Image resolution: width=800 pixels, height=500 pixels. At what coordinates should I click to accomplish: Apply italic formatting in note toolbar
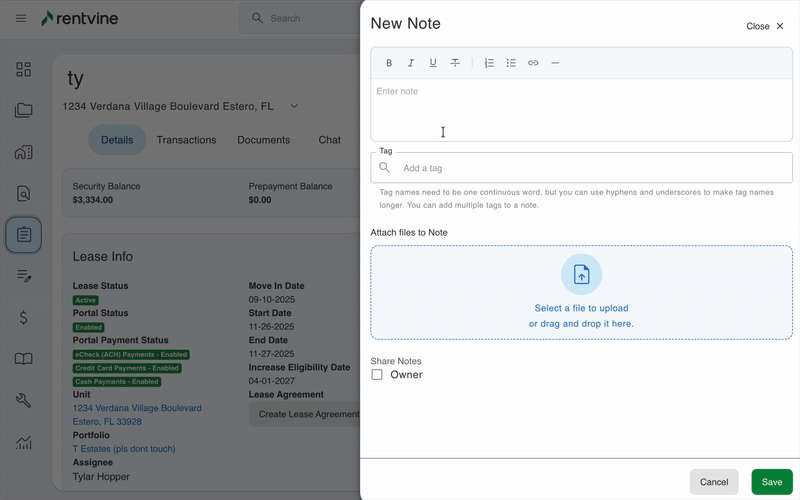(411, 63)
